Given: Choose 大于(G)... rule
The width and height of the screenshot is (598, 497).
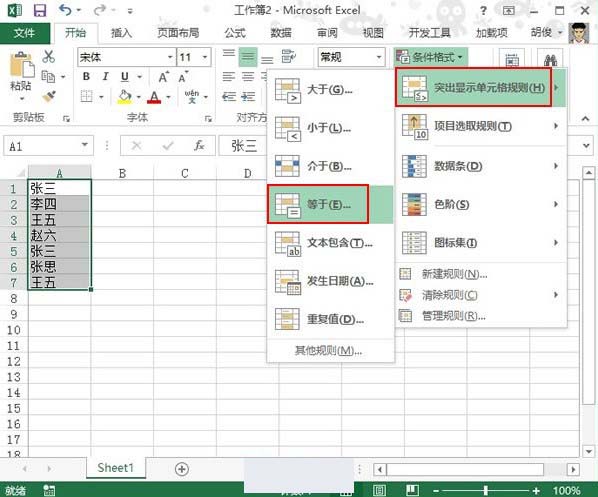Looking at the screenshot, I should 330,90.
